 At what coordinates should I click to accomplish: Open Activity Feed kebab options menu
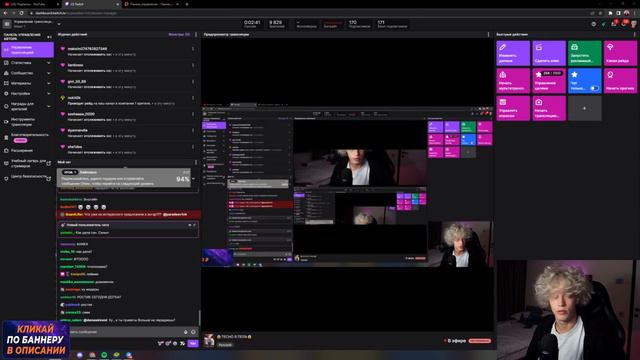pos(196,35)
